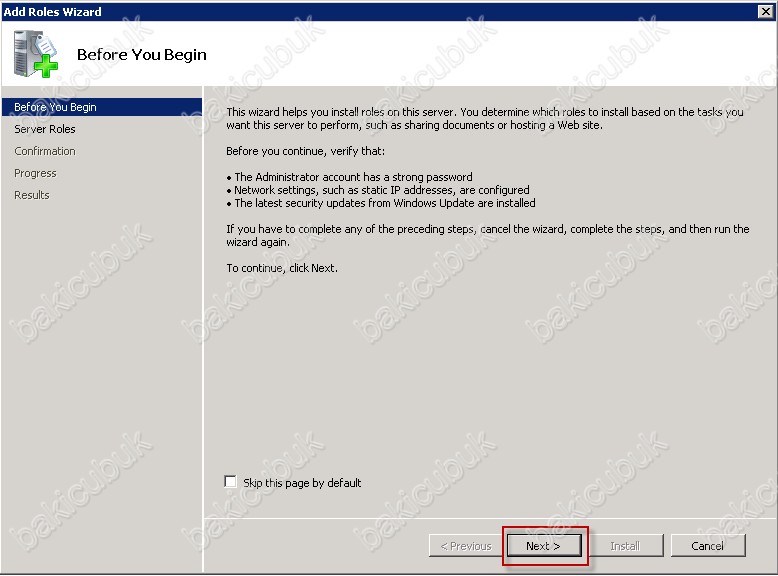Click the Add Roles Wizard title text

(52, 11)
